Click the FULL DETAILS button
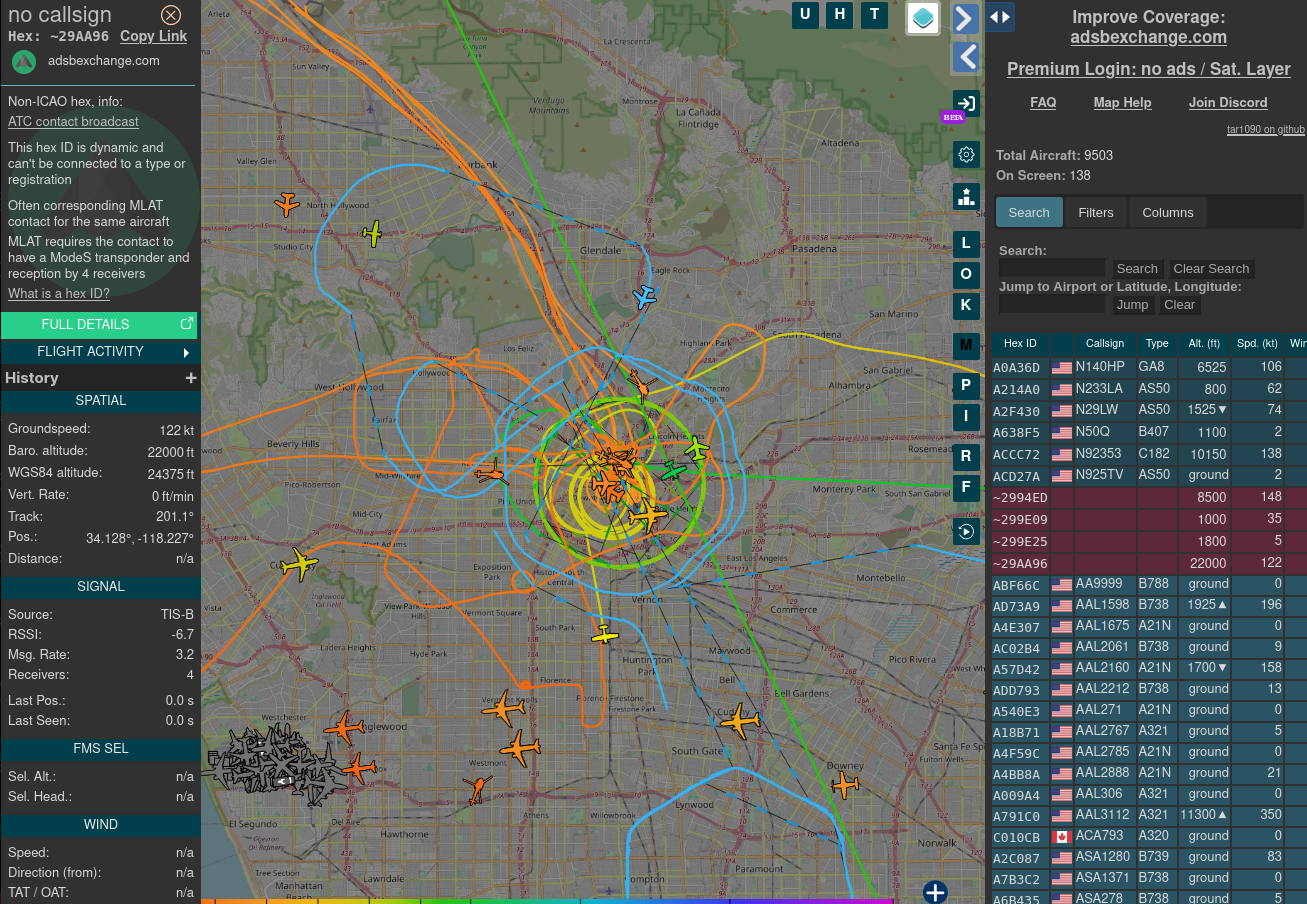The height and width of the screenshot is (904, 1307). pos(99,324)
